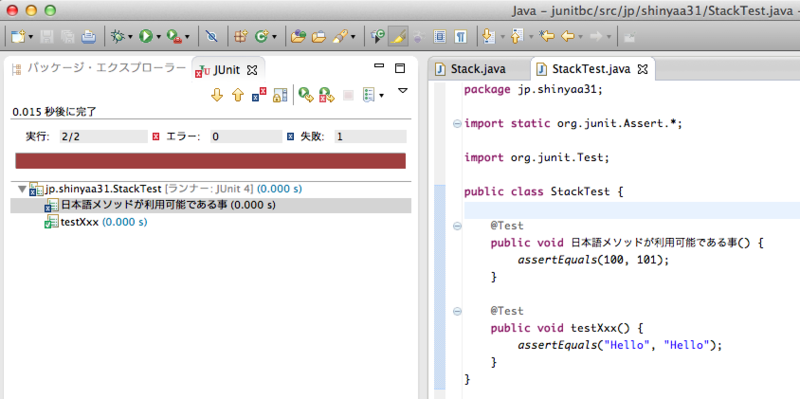Close the JUnit view tab
The image size is (800, 399).
coord(252,70)
